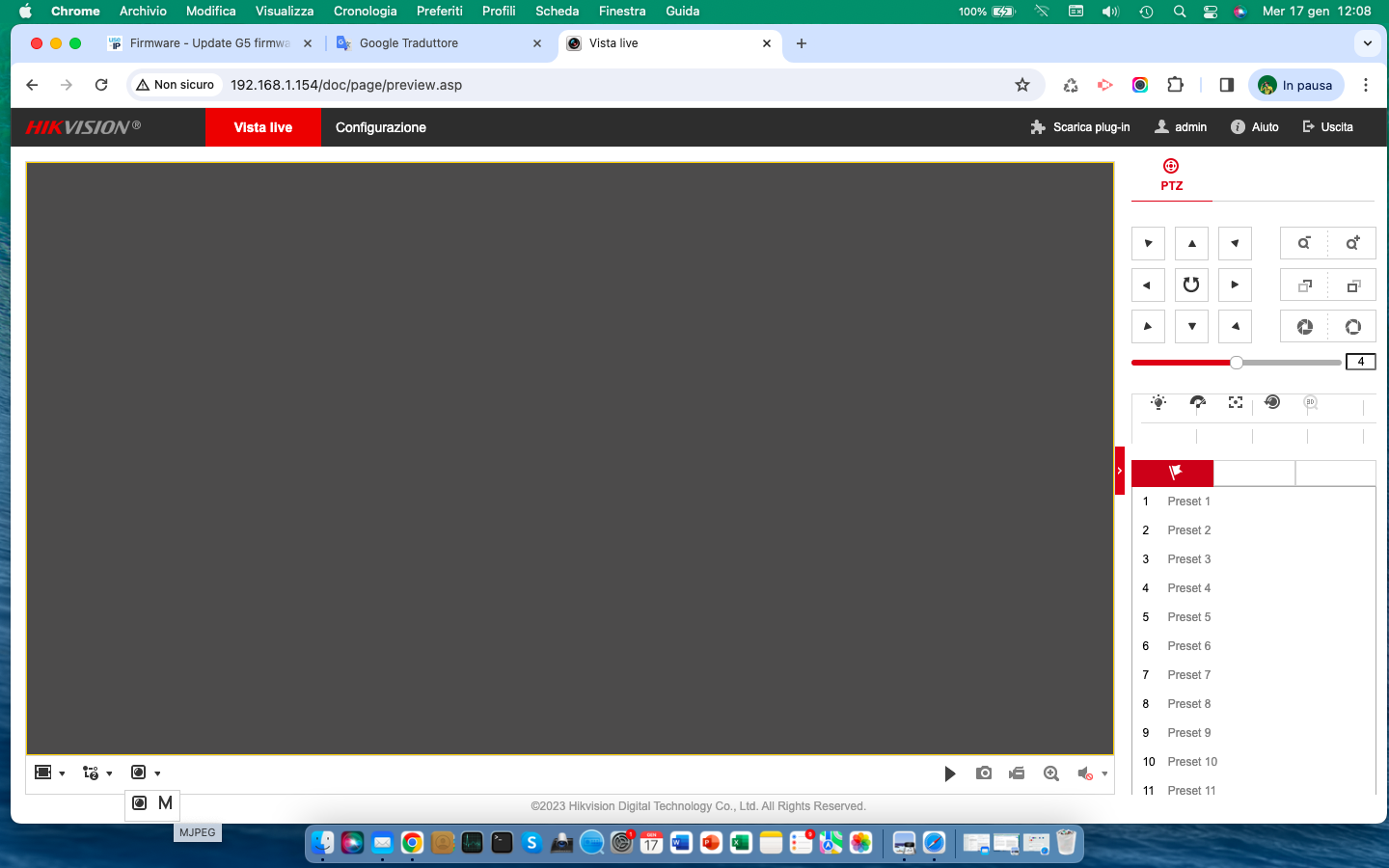1389x868 pixels.
Task: Switch to the Configurazione tab
Action: (x=380, y=127)
